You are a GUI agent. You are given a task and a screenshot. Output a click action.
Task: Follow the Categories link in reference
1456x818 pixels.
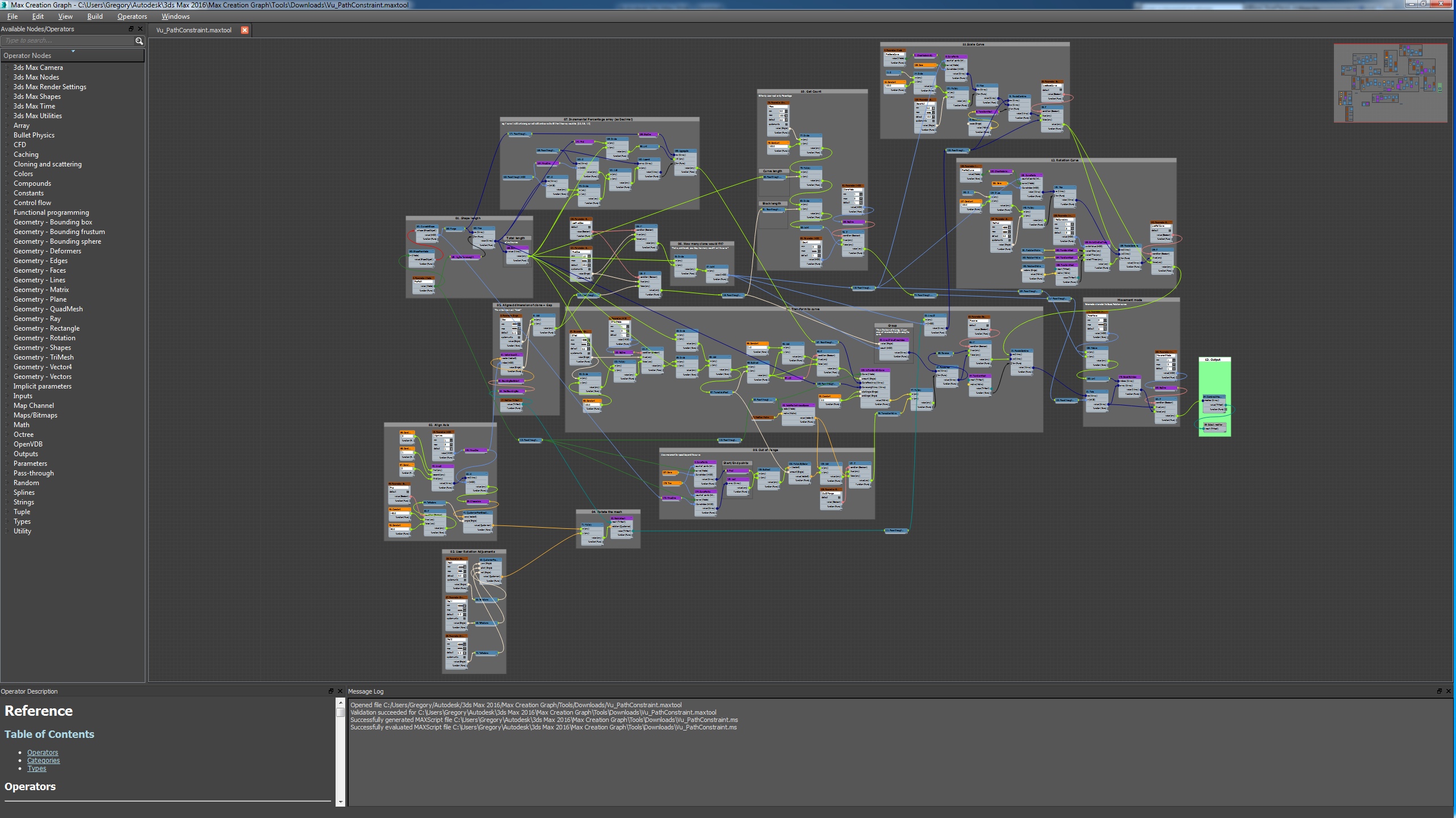coord(43,761)
